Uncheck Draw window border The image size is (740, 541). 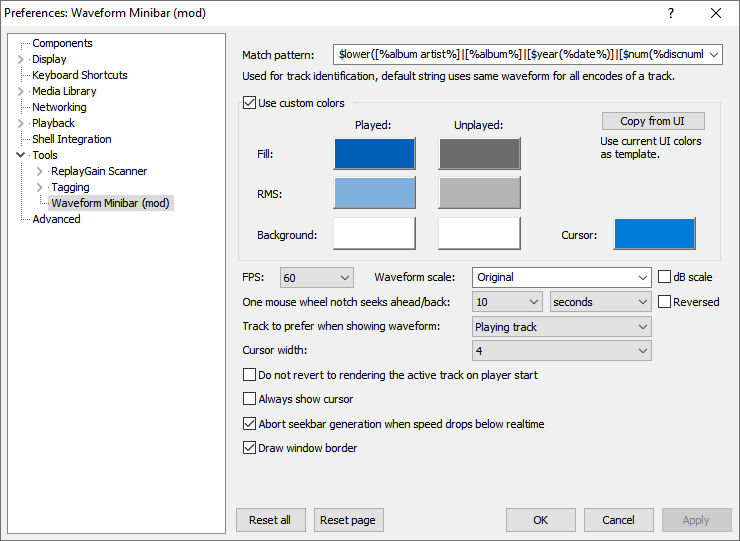(x=250, y=448)
